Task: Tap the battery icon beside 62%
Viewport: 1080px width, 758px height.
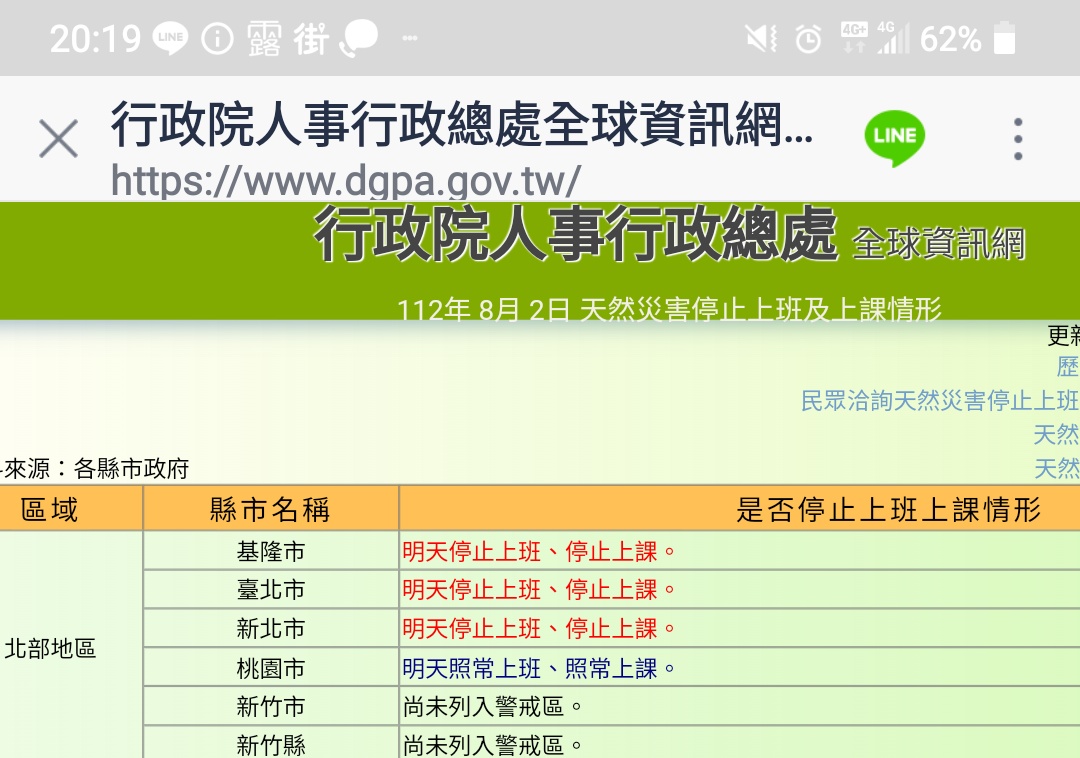Action: 1004,39
